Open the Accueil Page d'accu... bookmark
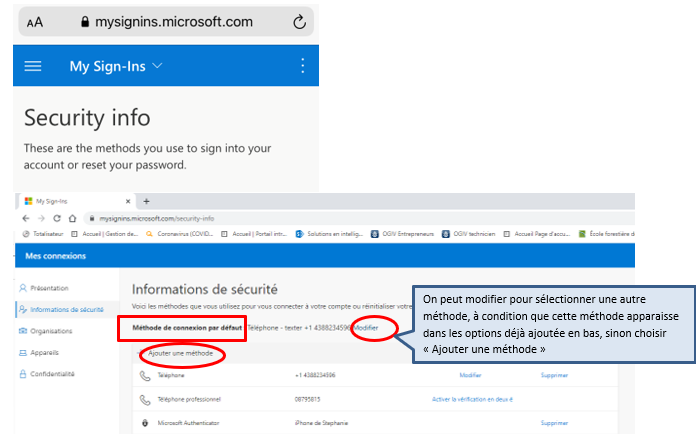696x434 pixels. [x=537, y=234]
